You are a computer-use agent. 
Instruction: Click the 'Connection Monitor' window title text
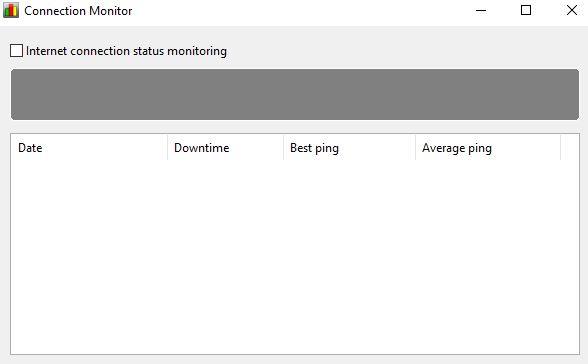78,11
